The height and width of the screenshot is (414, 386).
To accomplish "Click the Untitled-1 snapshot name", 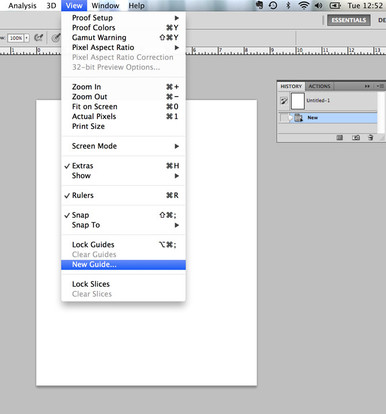I will point(318,100).
